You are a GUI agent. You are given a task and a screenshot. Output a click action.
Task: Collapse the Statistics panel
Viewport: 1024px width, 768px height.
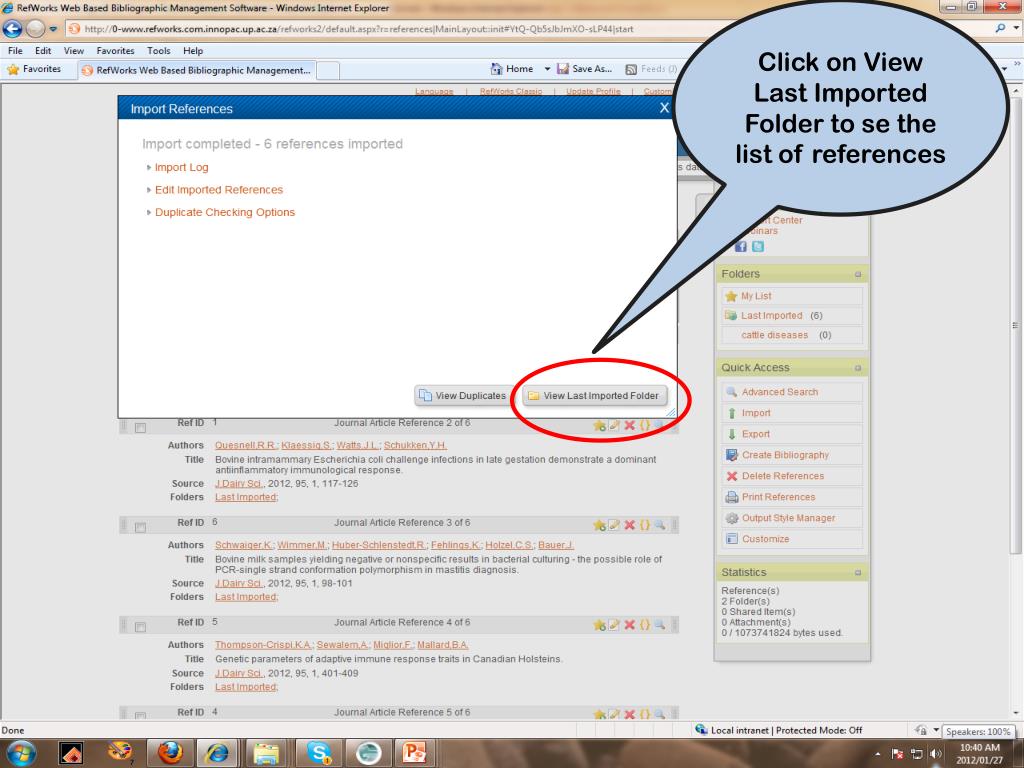(x=858, y=573)
